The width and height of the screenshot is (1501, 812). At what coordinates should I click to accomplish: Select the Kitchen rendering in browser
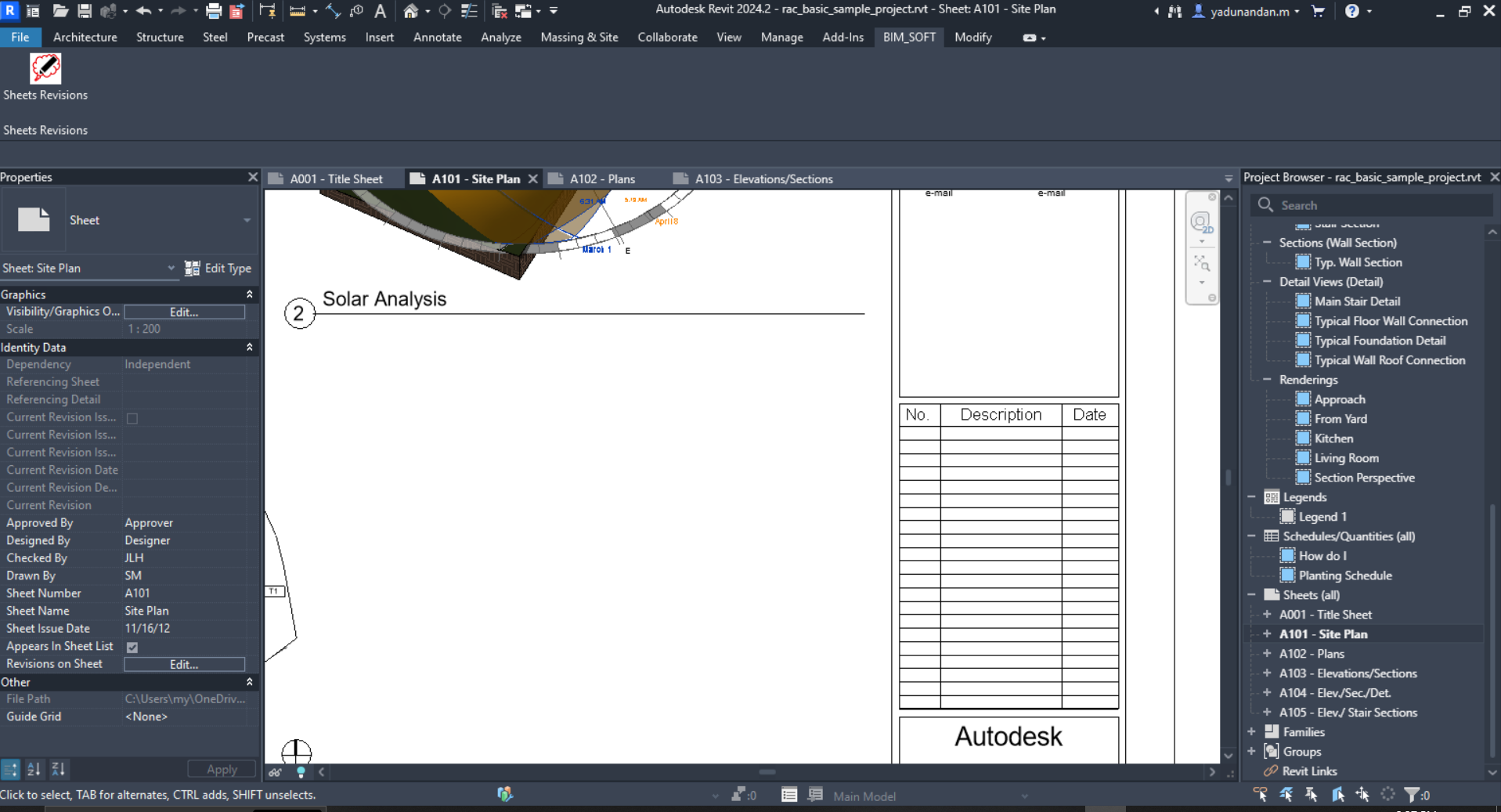[x=1333, y=438]
